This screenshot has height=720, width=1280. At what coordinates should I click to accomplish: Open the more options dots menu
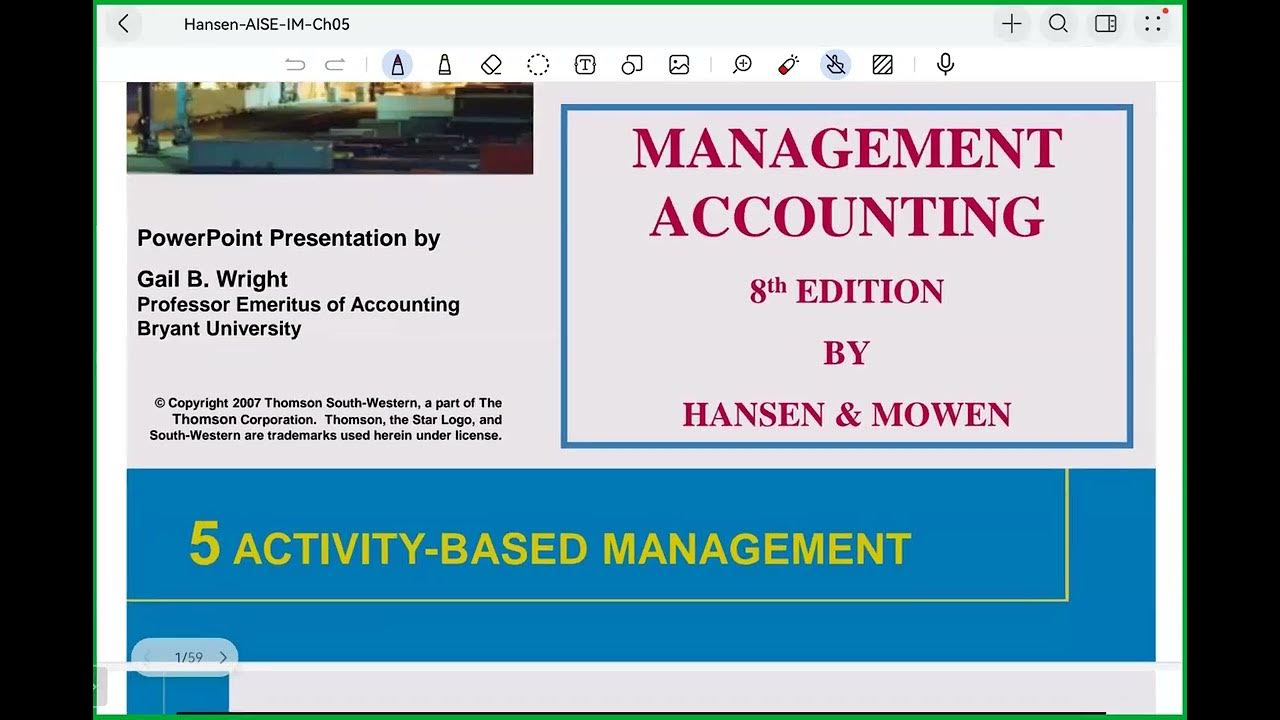click(x=1153, y=23)
